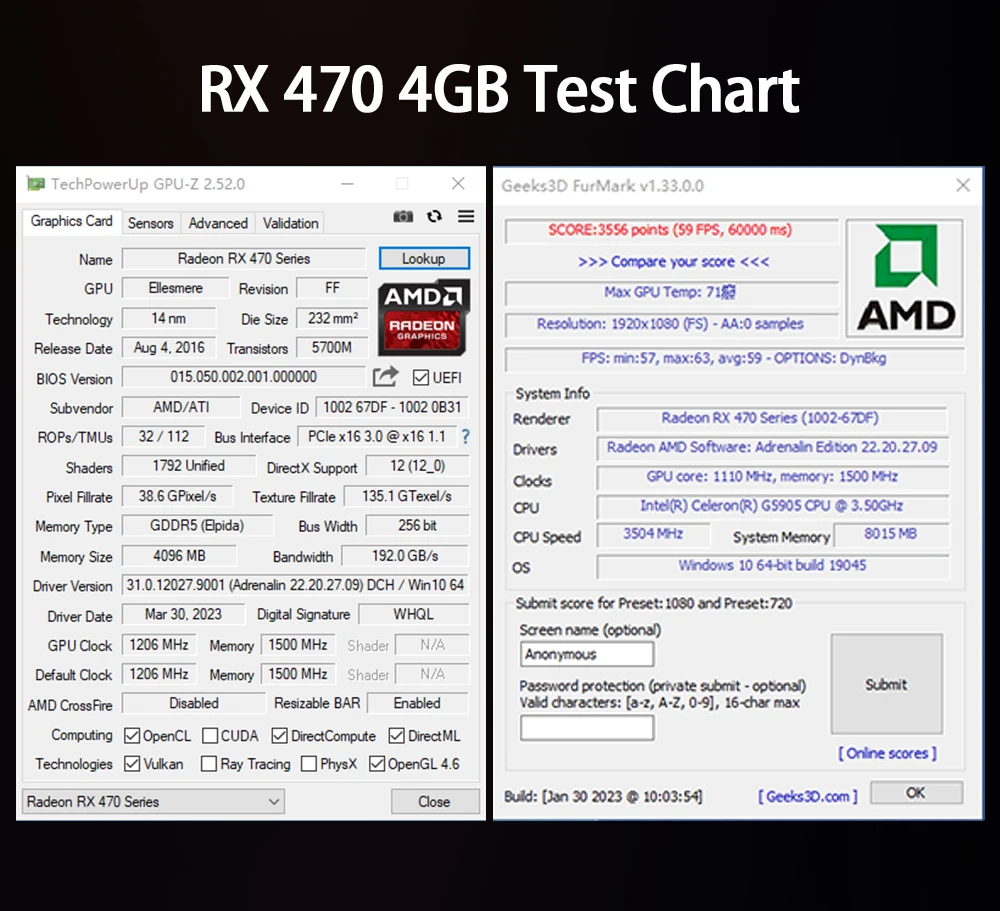Toggle the Ray Tracing checkbox

[209, 764]
